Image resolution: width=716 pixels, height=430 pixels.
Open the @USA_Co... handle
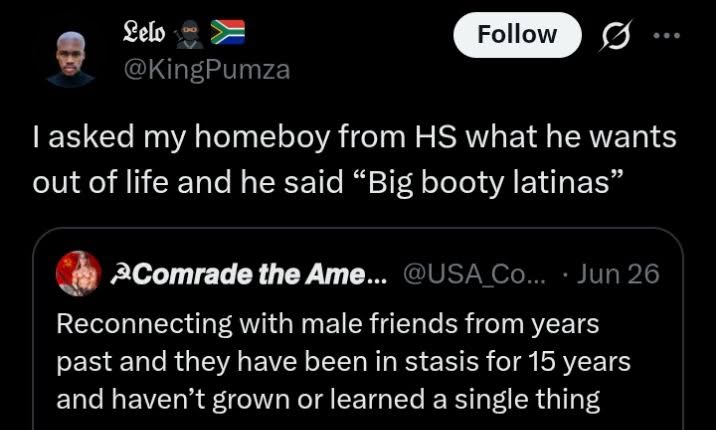474,274
